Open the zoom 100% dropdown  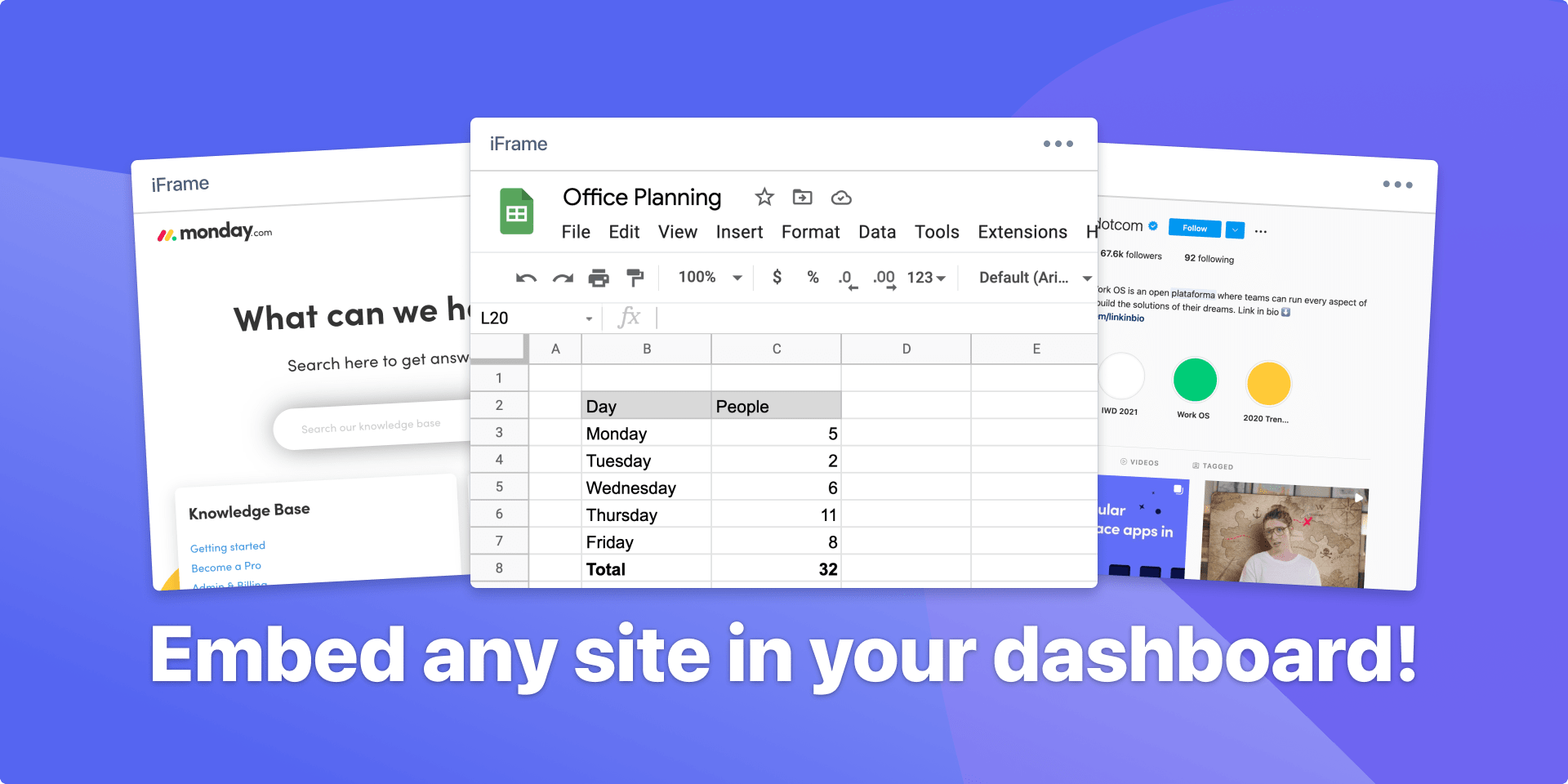point(710,278)
